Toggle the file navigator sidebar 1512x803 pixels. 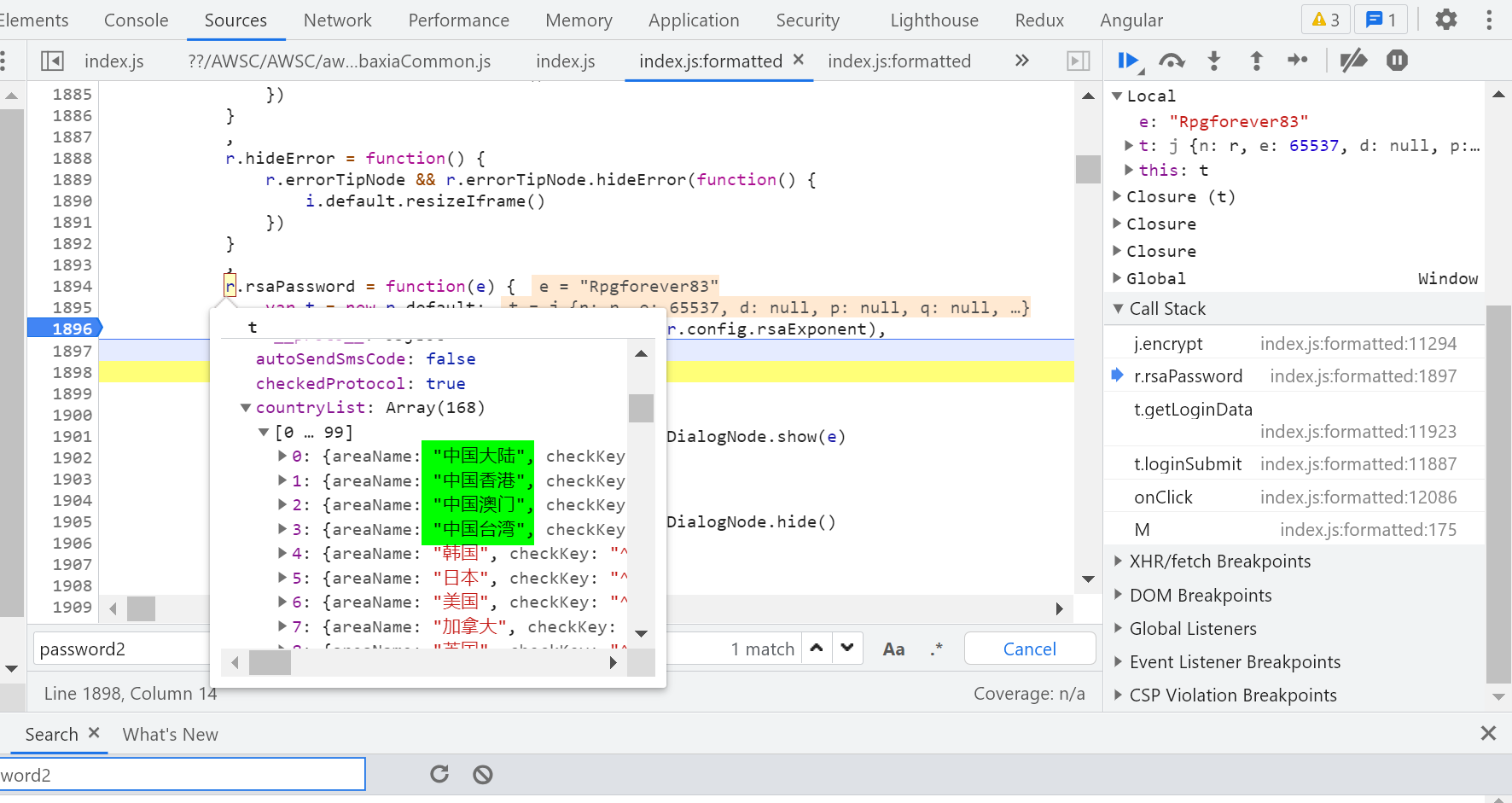(x=52, y=61)
